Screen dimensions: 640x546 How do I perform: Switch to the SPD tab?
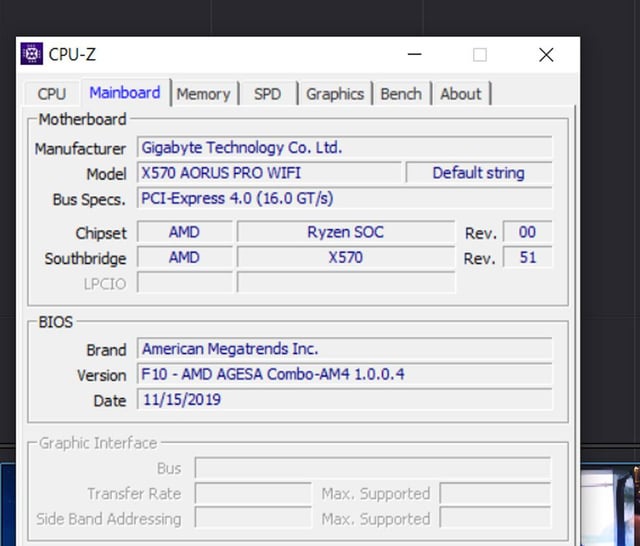267,94
